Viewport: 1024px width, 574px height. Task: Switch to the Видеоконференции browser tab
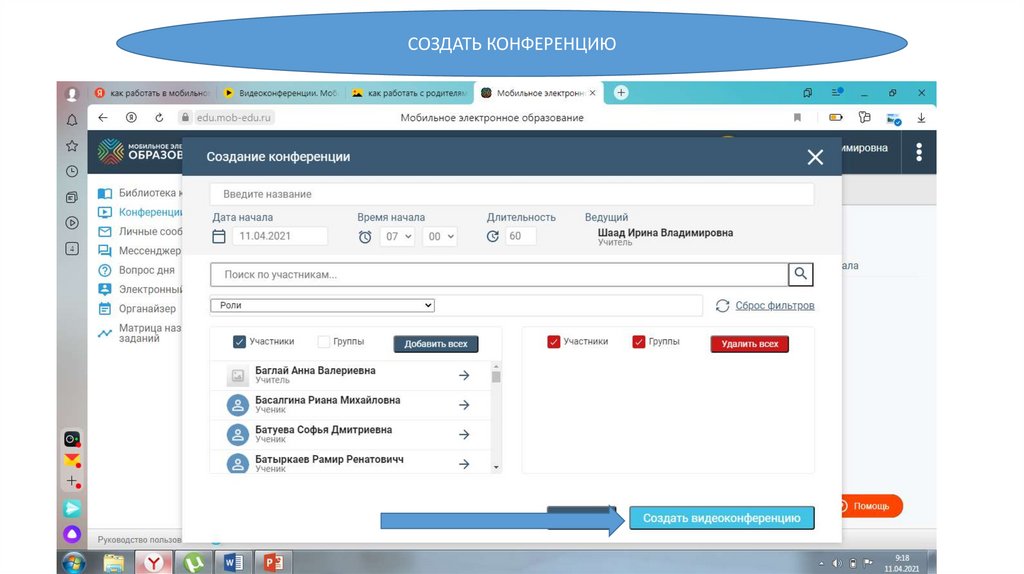(x=280, y=93)
